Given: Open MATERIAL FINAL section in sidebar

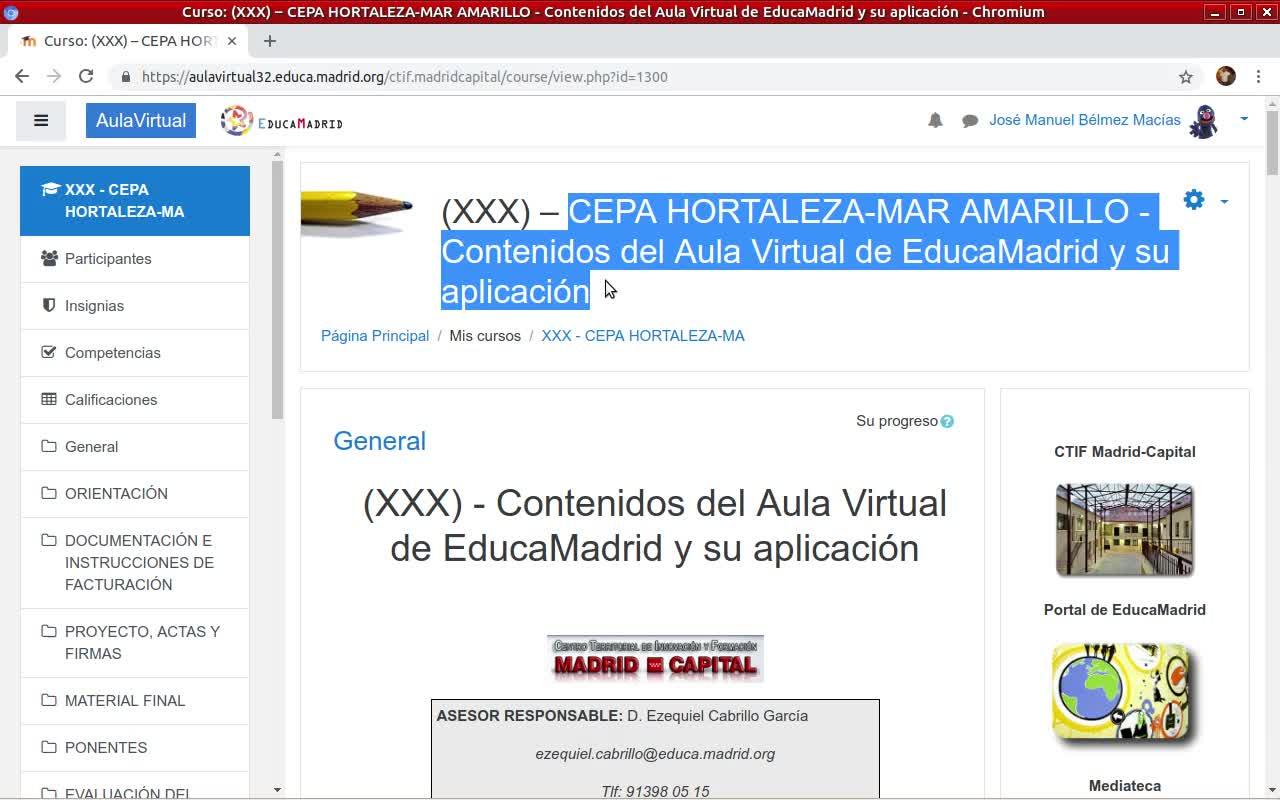Looking at the screenshot, I should click(x=135, y=701).
